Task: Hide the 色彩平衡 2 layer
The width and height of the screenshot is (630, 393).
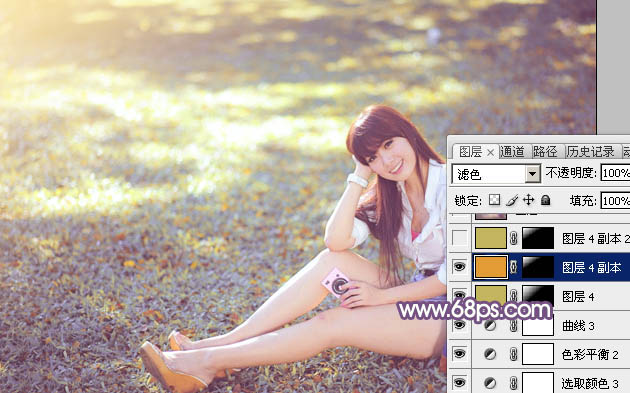Action: pos(460,354)
